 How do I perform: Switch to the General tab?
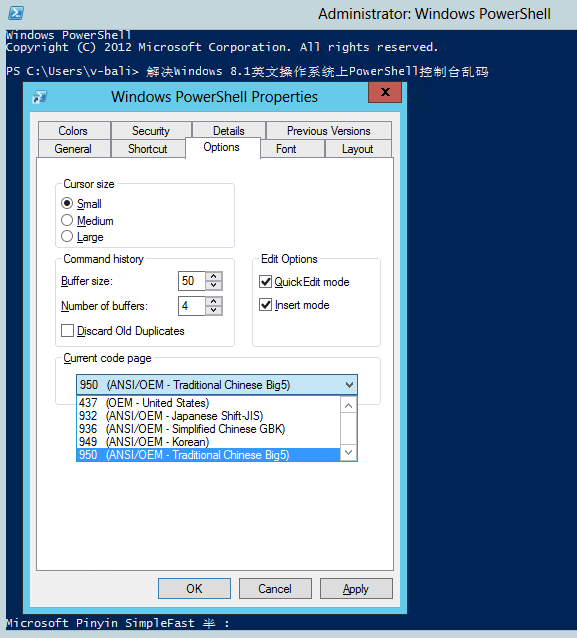coord(74,149)
